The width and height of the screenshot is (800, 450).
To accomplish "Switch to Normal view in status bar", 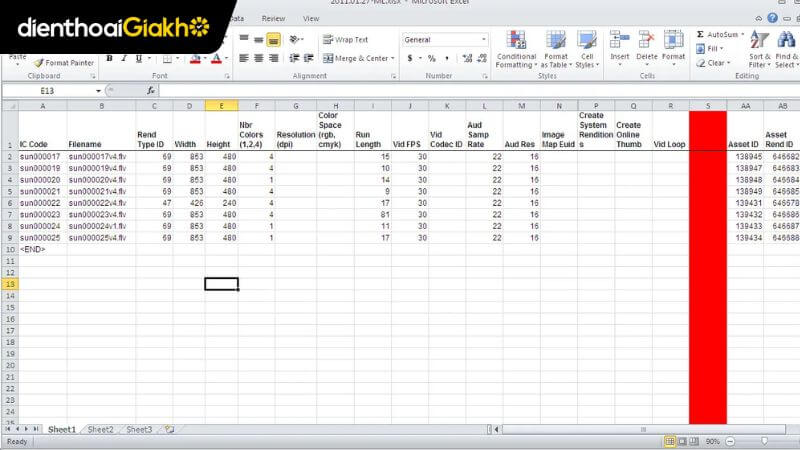I will (x=669, y=441).
